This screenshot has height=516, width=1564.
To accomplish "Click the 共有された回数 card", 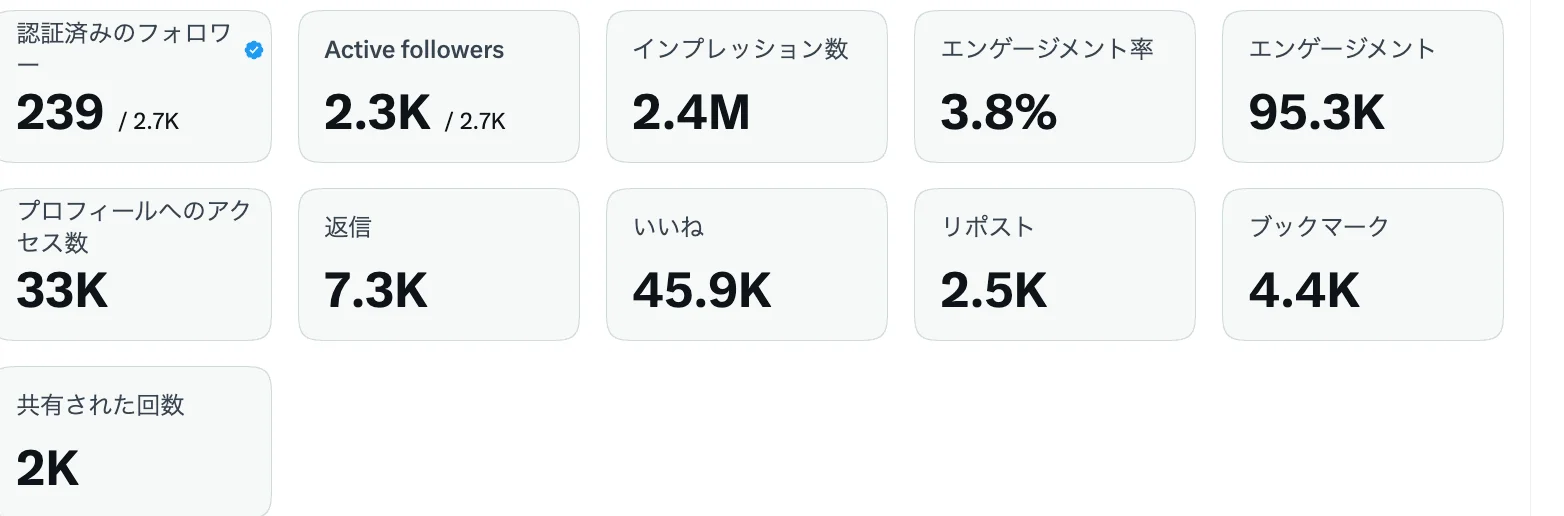I will click(x=131, y=441).
